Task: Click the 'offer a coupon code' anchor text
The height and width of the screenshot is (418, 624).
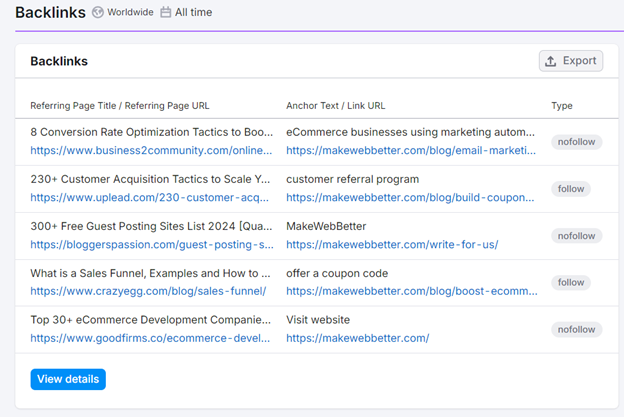Action: click(337, 273)
